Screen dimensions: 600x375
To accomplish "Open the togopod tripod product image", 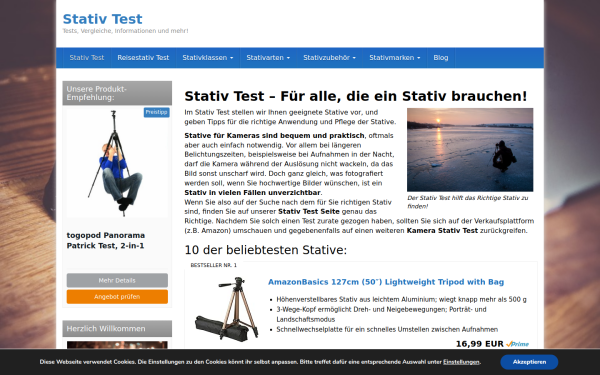I will coord(117,163).
